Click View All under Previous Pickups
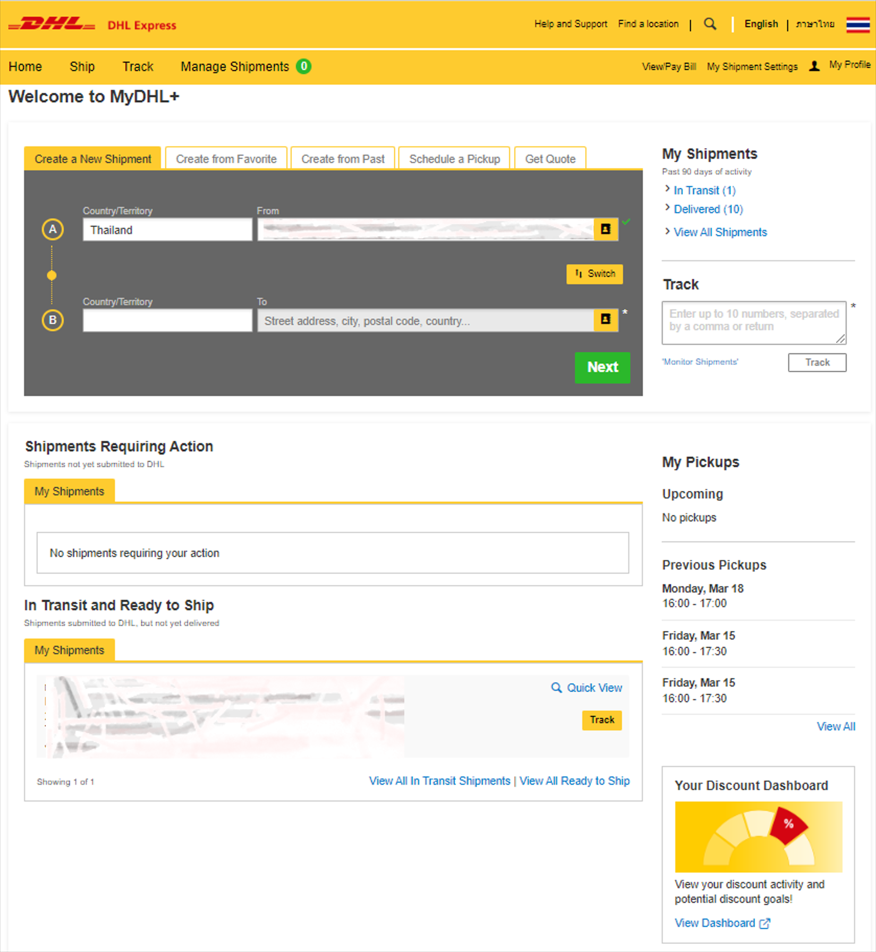 click(x=836, y=727)
